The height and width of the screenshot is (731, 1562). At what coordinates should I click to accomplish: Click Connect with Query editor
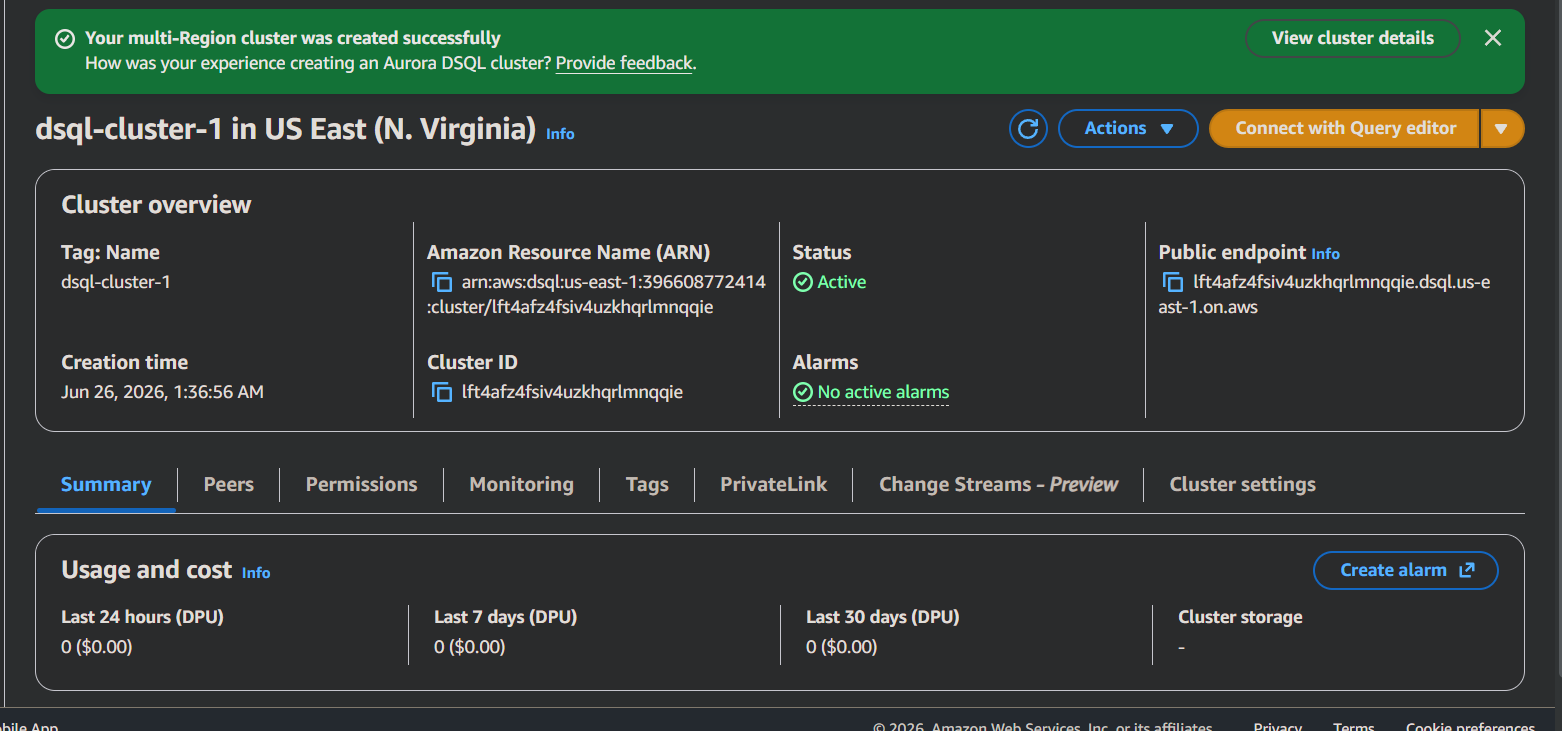point(1345,128)
